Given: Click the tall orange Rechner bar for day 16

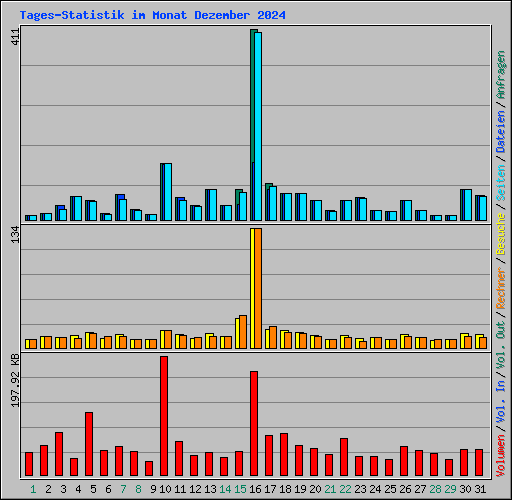Looking at the screenshot, I should click(x=258, y=289).
